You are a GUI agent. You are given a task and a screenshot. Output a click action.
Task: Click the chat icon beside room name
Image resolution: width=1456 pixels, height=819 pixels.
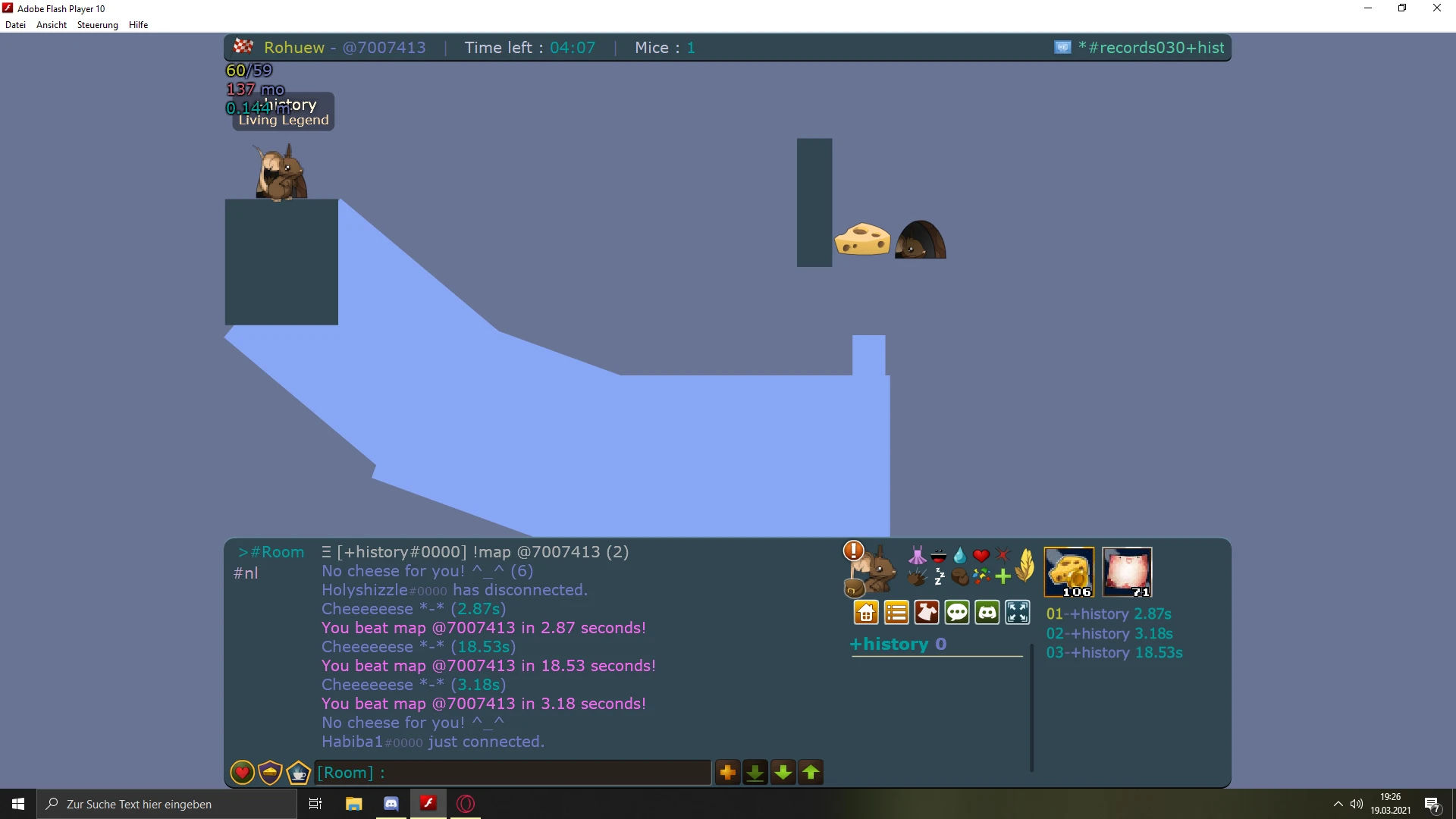1062,48
